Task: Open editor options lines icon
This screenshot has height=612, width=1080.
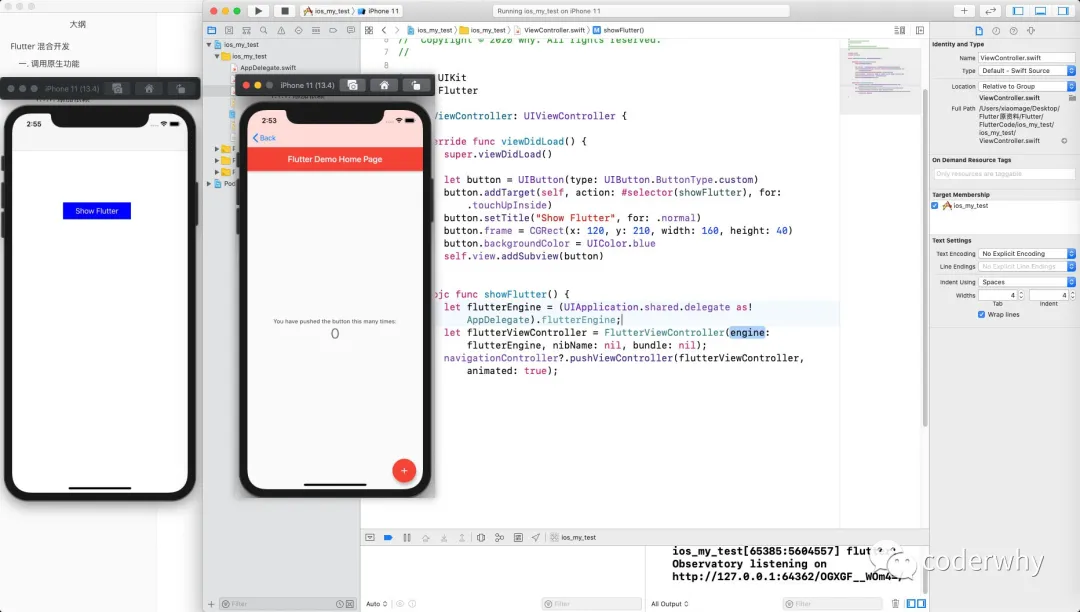Action: (900, 30)
